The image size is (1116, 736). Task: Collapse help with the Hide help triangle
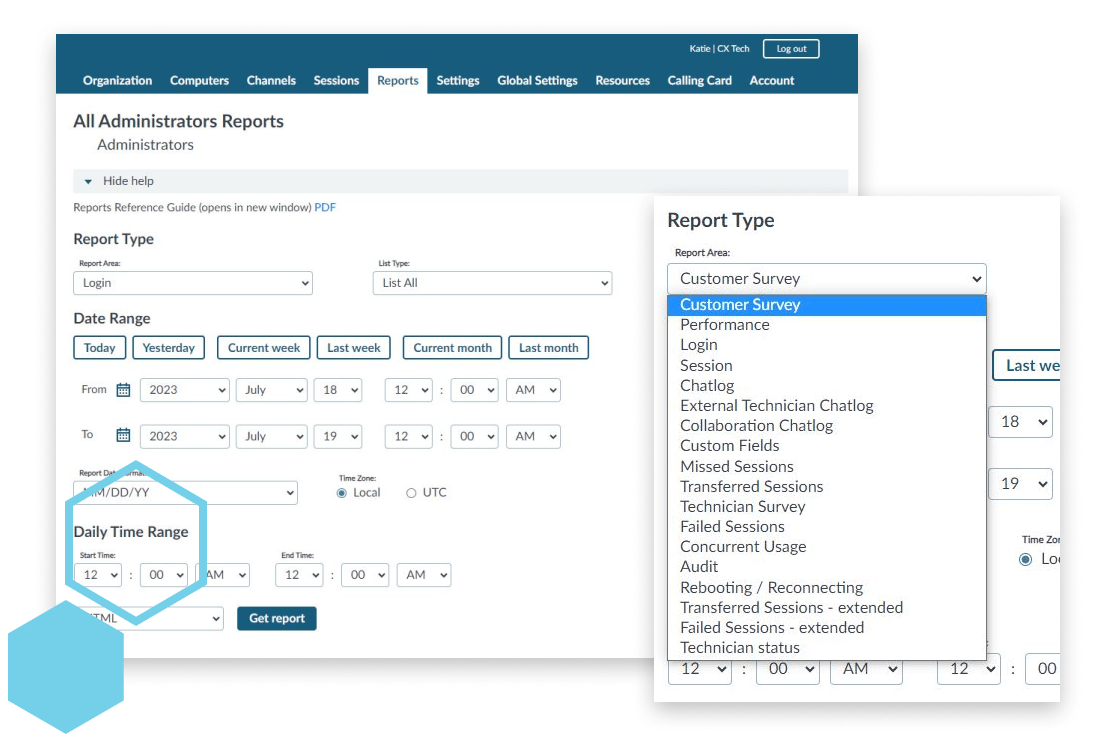[88, 182]
